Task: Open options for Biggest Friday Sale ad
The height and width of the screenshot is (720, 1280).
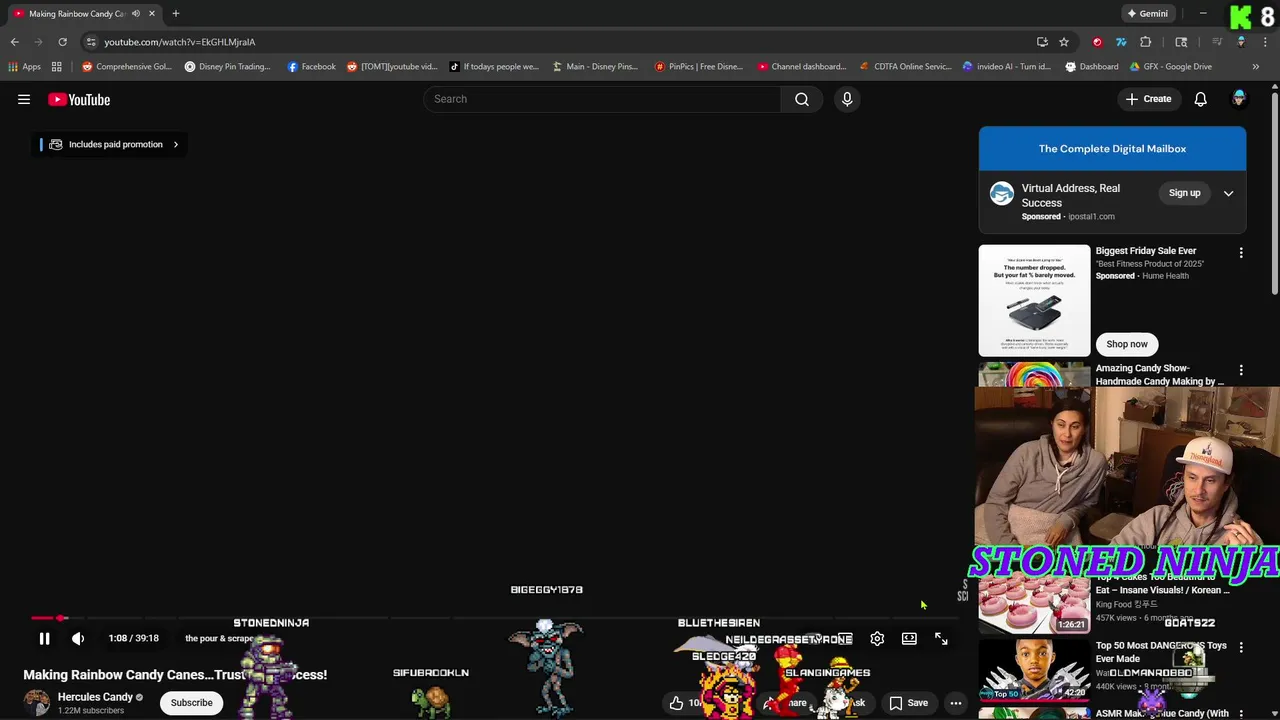Action: tap(1241, 253)
